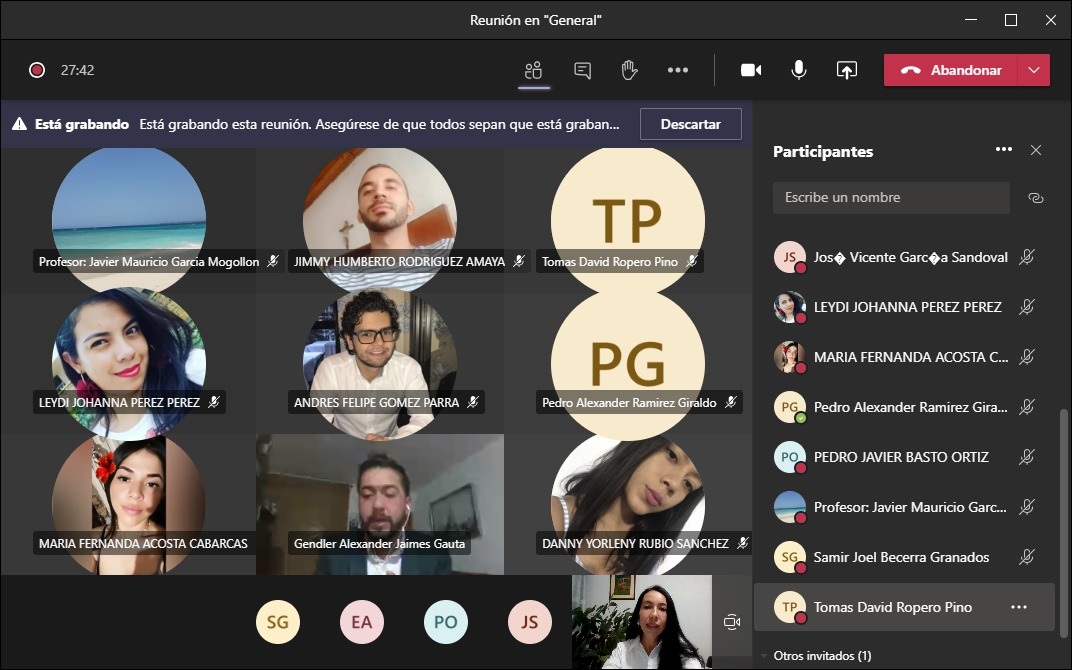Expand the dropdown arrow beside Abandonar
Viewport: 1072px width, 670px height.
click(x=1034, y=70)
